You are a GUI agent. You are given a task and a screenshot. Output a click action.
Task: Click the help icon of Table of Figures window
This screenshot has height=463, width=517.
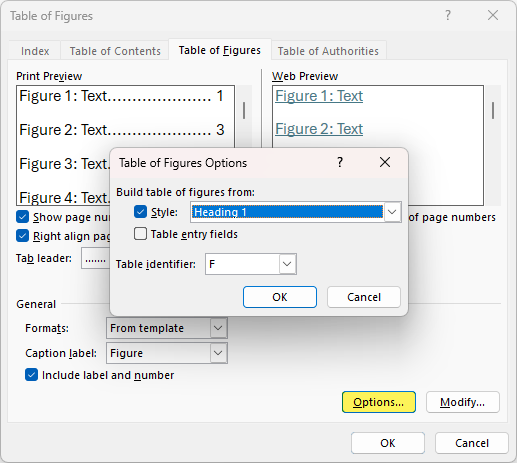click(x=448, y=15)
